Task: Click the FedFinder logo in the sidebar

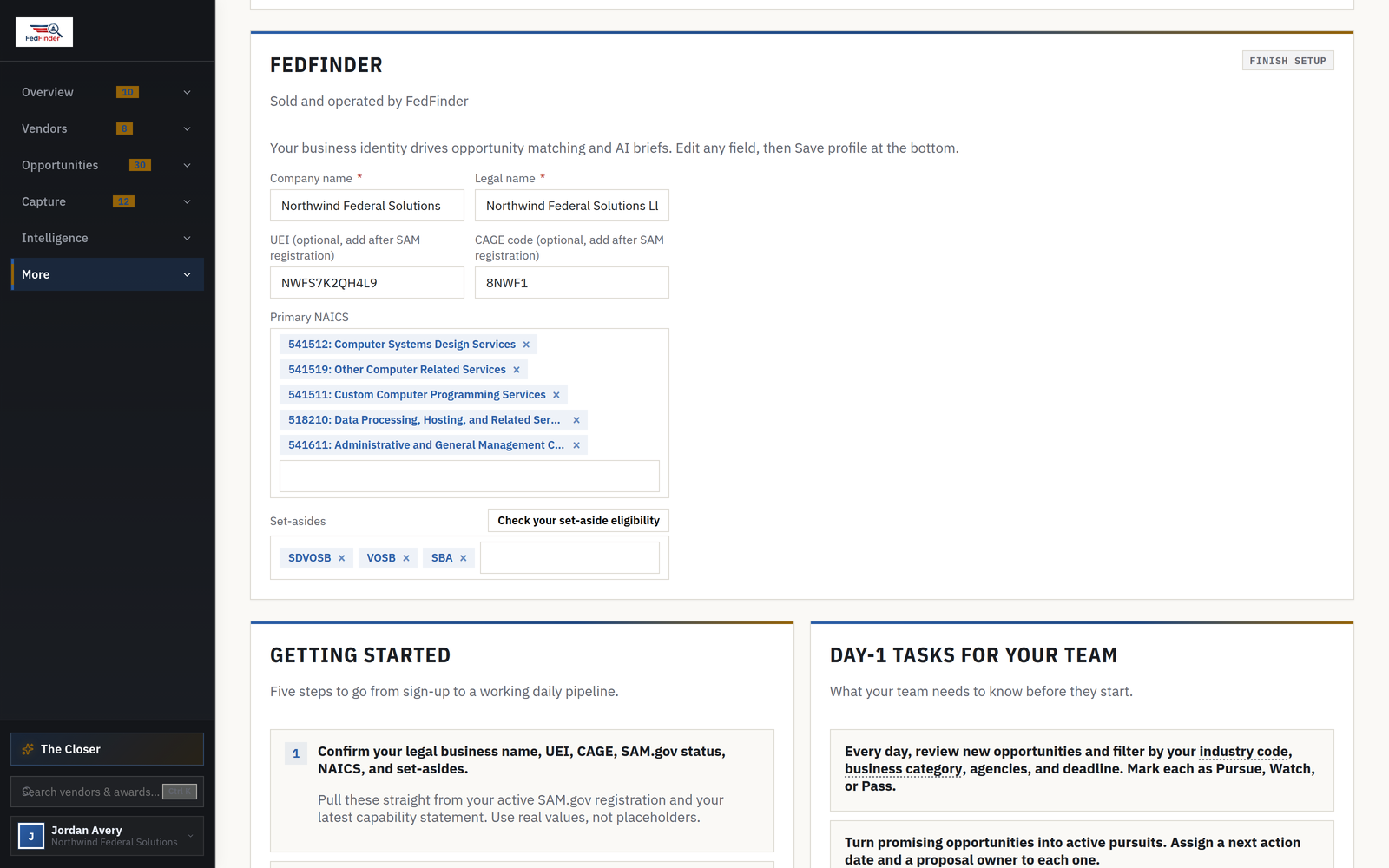Action: (44, 32)
